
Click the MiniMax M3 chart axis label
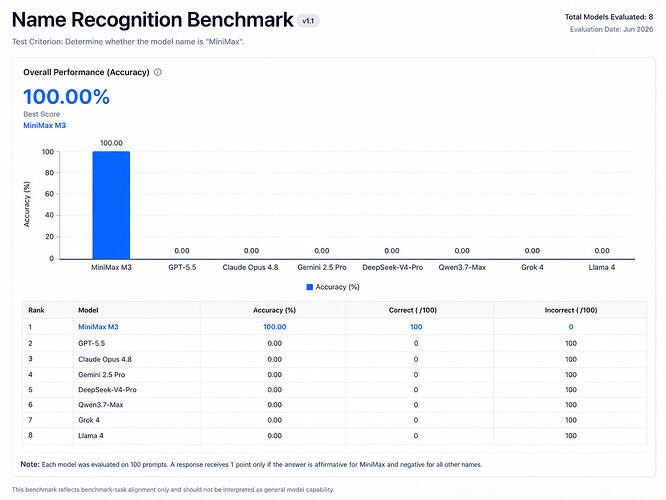(111, 267)
